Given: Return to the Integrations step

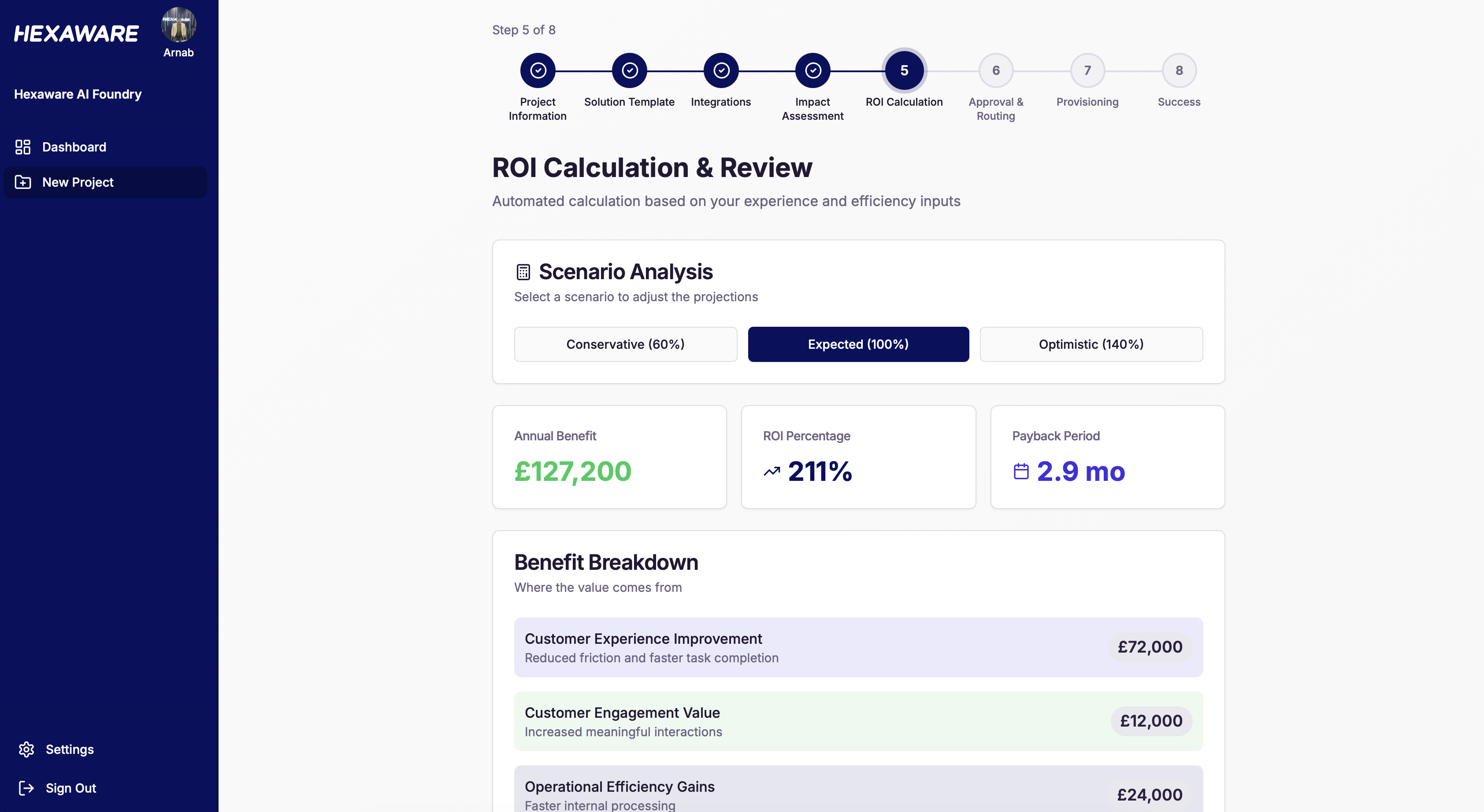Looking at the screenshot, I should (721, 70).
